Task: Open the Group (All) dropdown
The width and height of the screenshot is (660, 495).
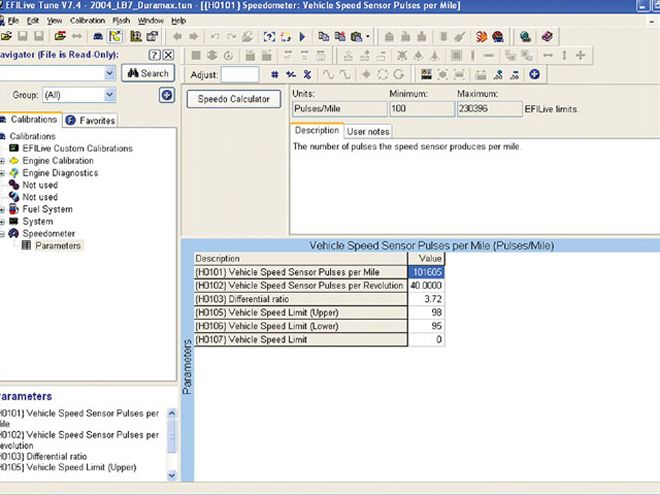Action: click(109, 95)
